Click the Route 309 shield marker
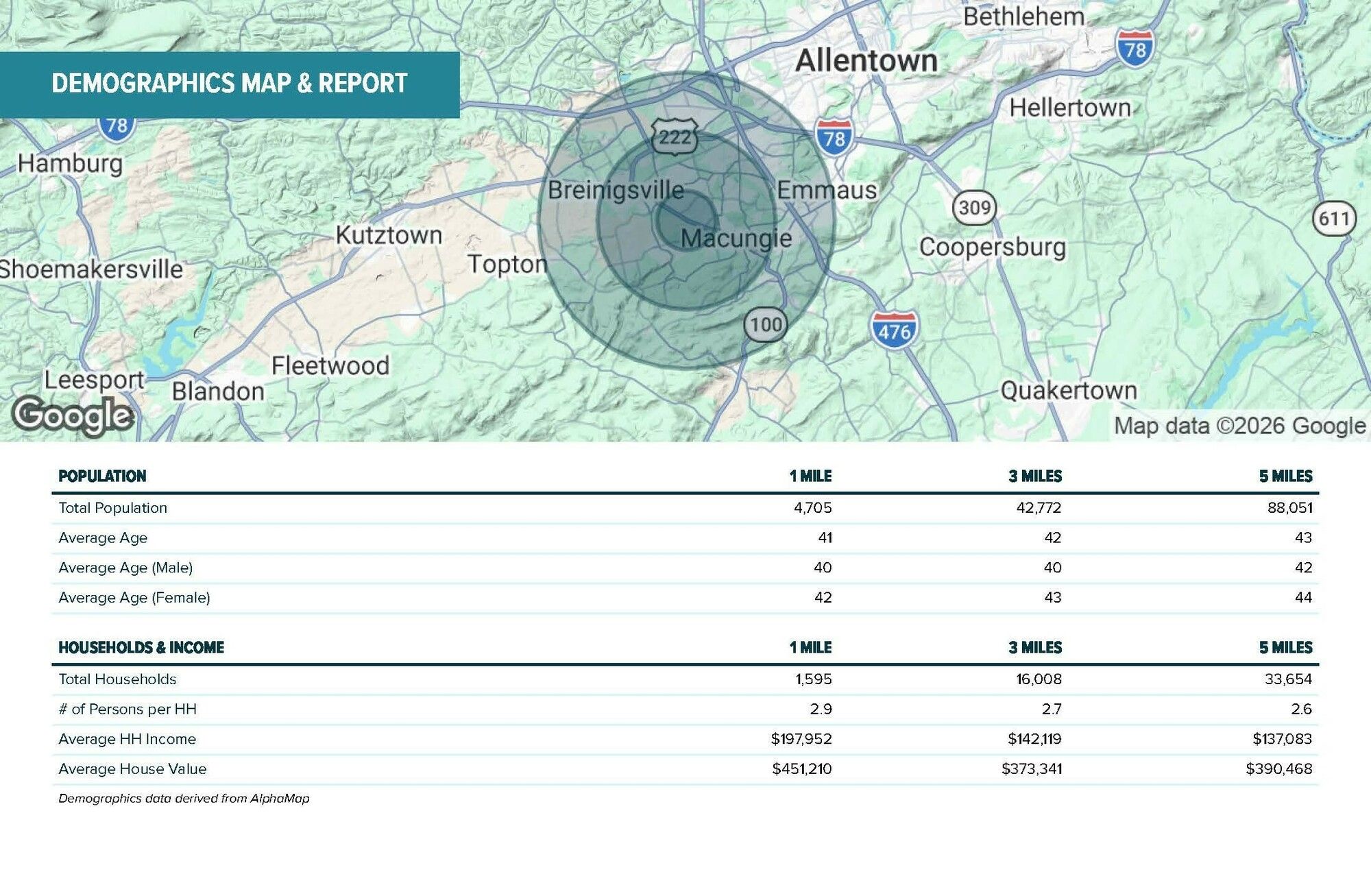Viewport: 1371px width, 896px height. click(x=974, y=207)
